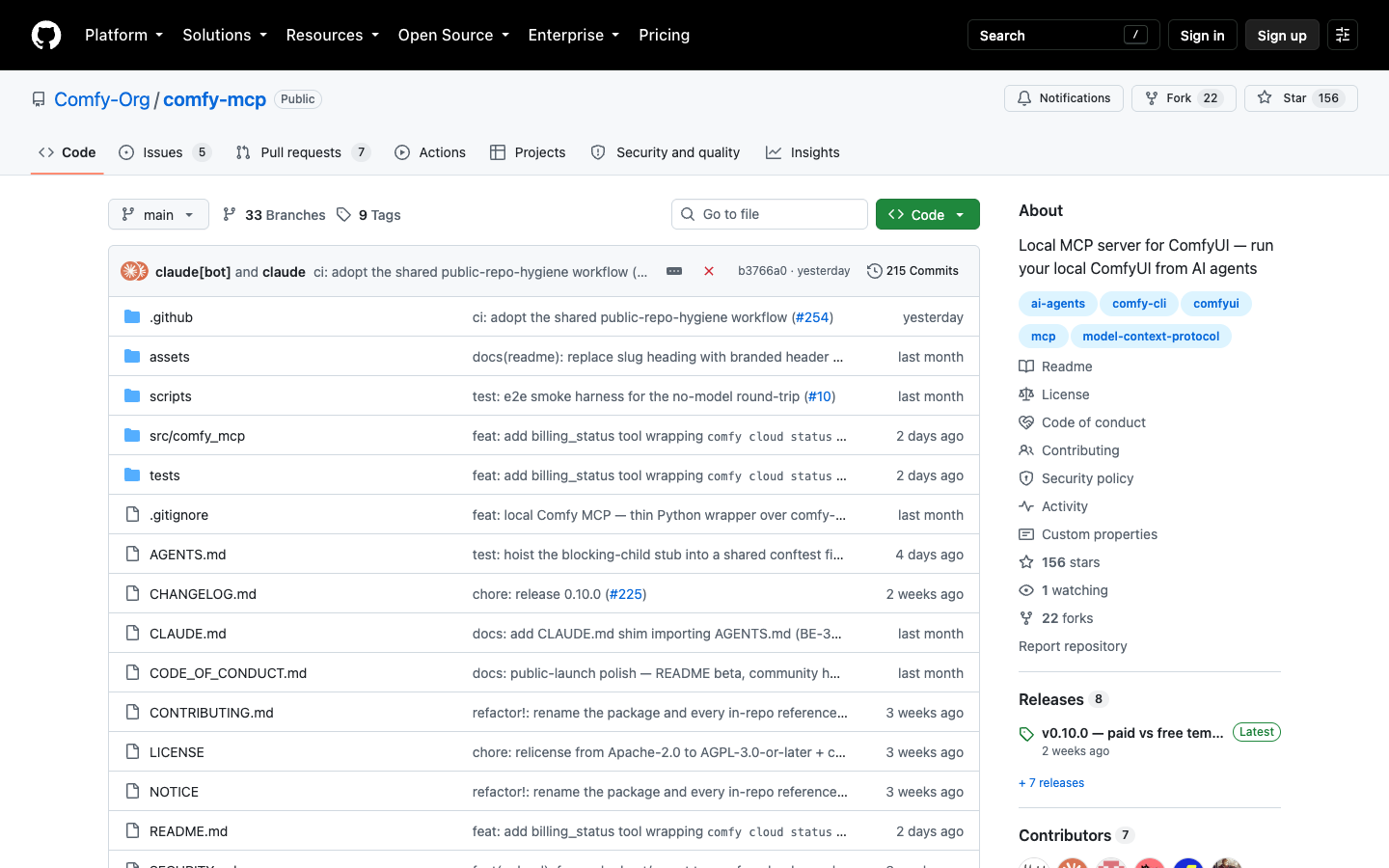This screenshot has height=868, width=1389.
Task: View the 33 Branches
Action: point(274,215)
